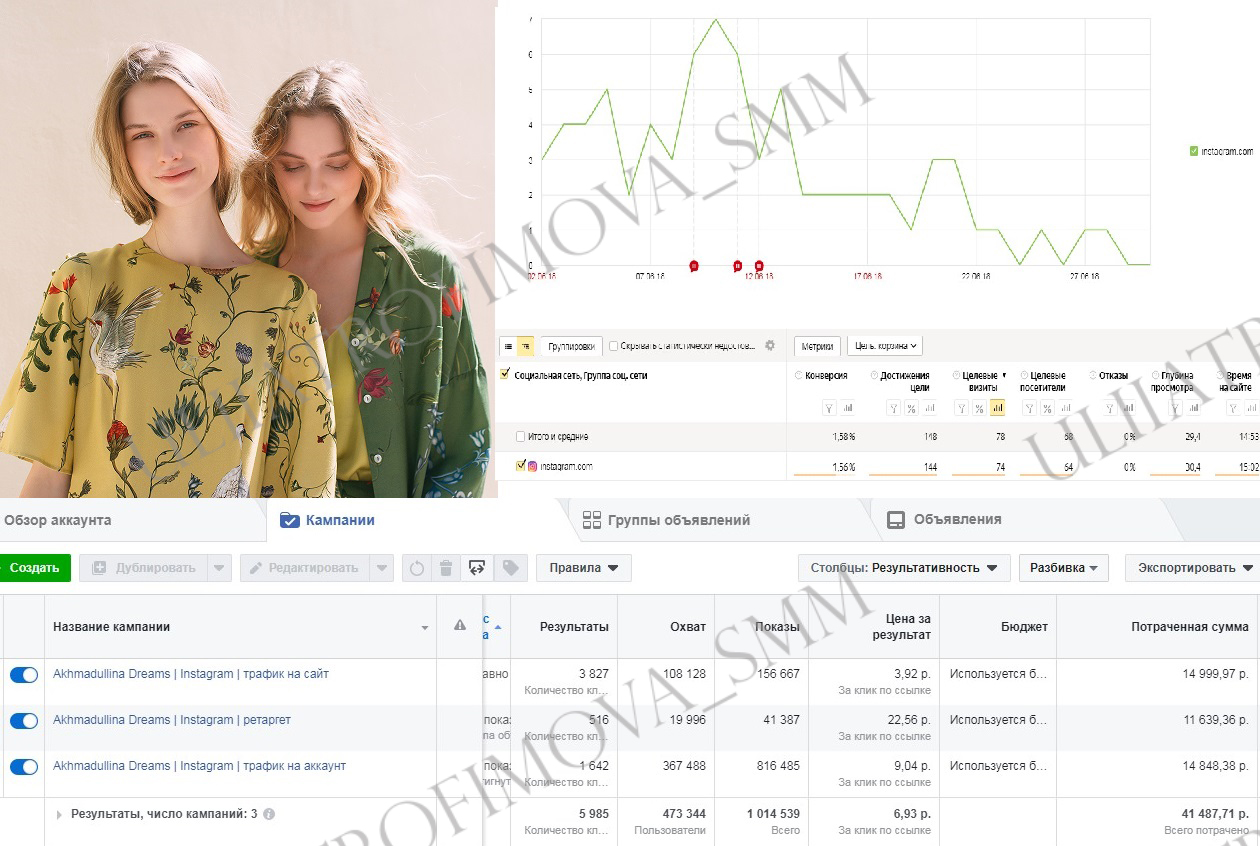Open the Разбивка dropdown
1260x846 pixels.
tap(1064, 568)
